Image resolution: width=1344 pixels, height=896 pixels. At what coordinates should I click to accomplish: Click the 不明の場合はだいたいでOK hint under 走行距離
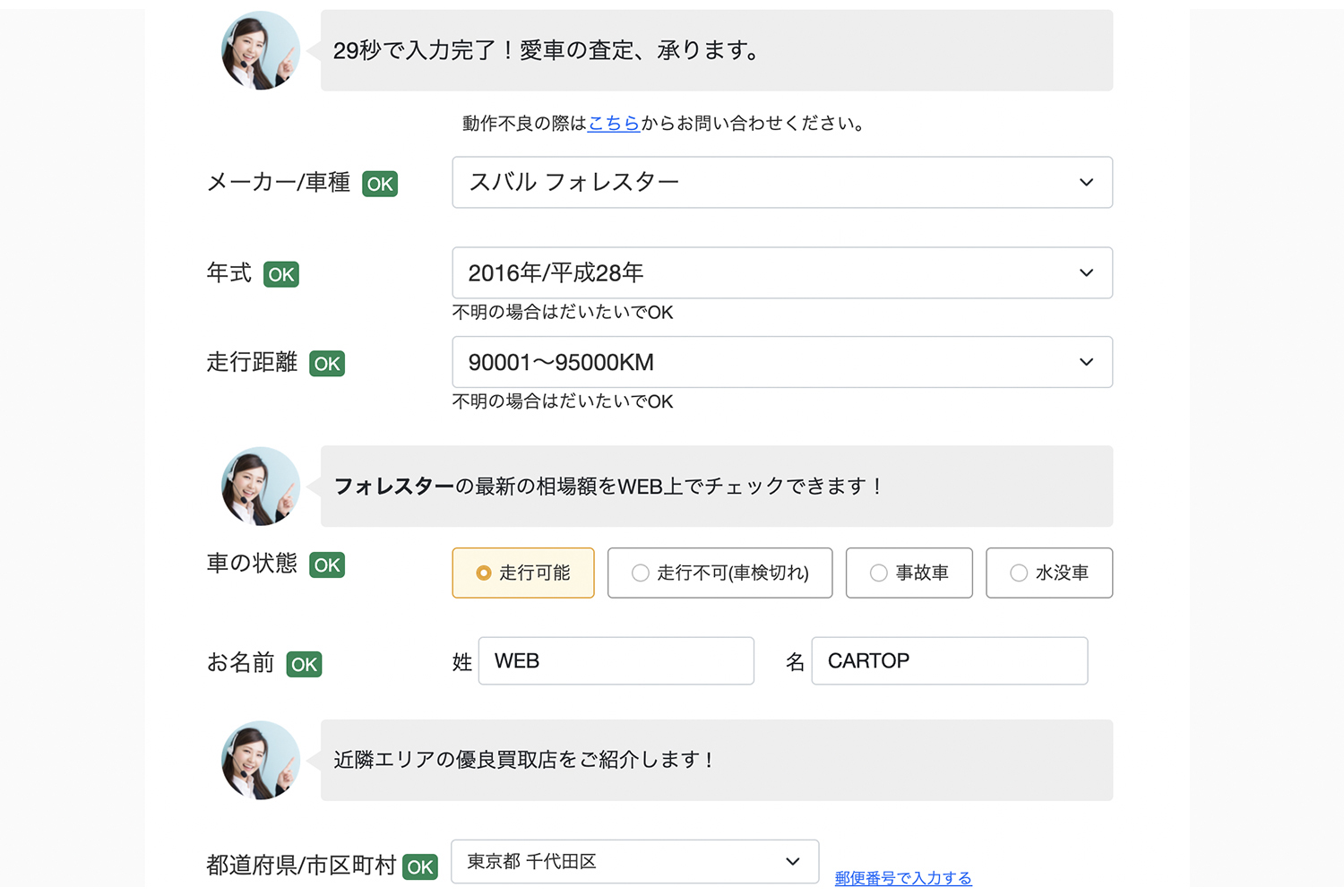click(563, 401)
